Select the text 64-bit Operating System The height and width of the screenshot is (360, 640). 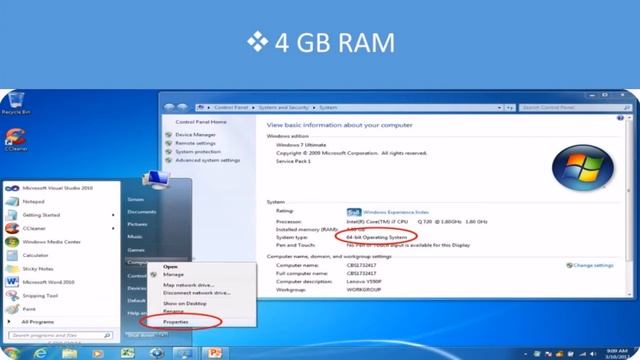pyautogui.click(x=377, y=237)
